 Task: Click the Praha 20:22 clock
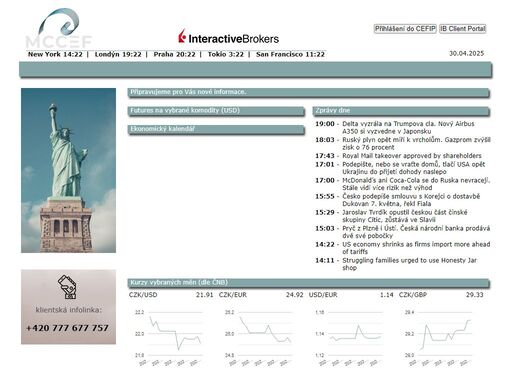tap(174, 54)
